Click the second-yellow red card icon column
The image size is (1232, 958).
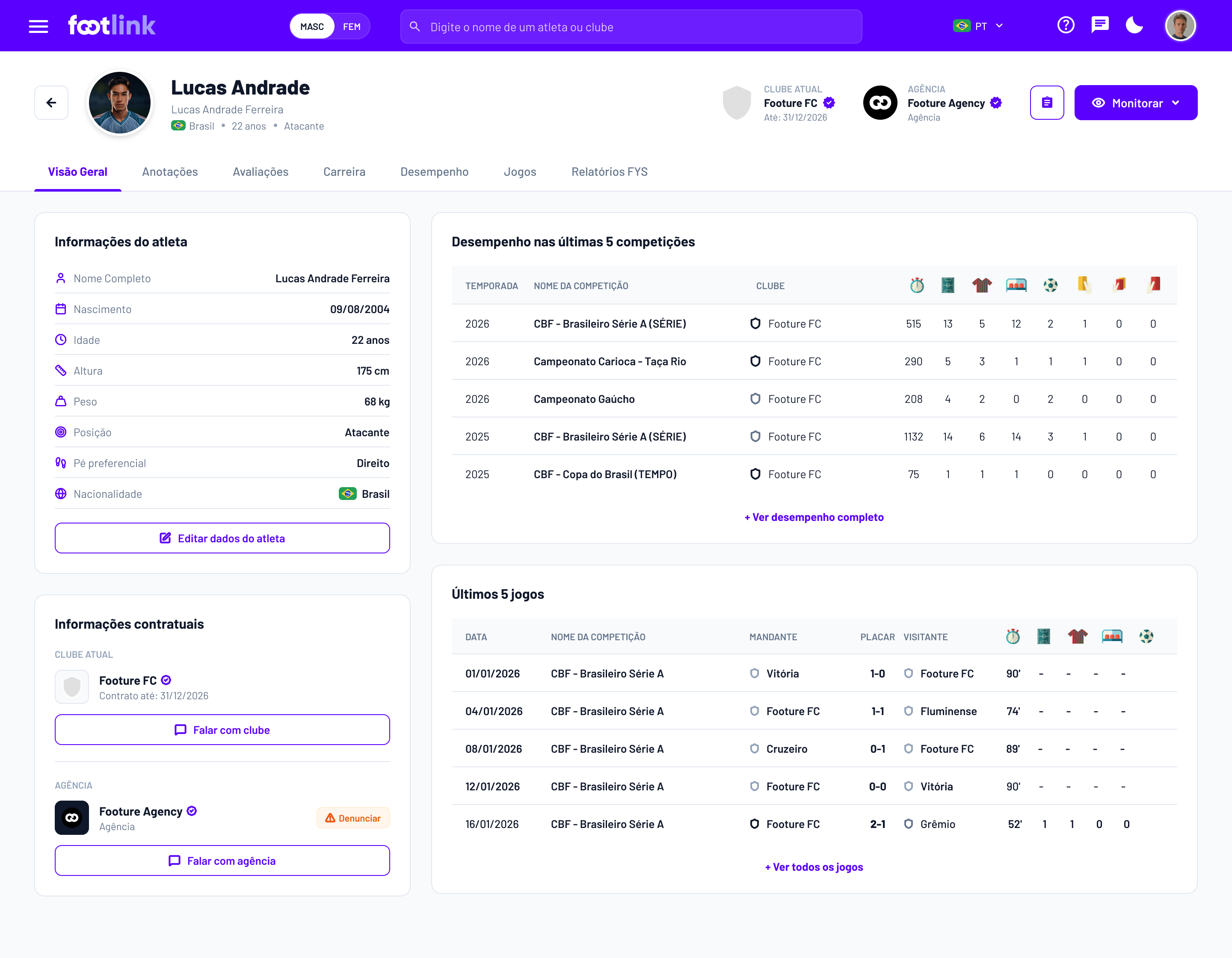[x=1119, y=285]
